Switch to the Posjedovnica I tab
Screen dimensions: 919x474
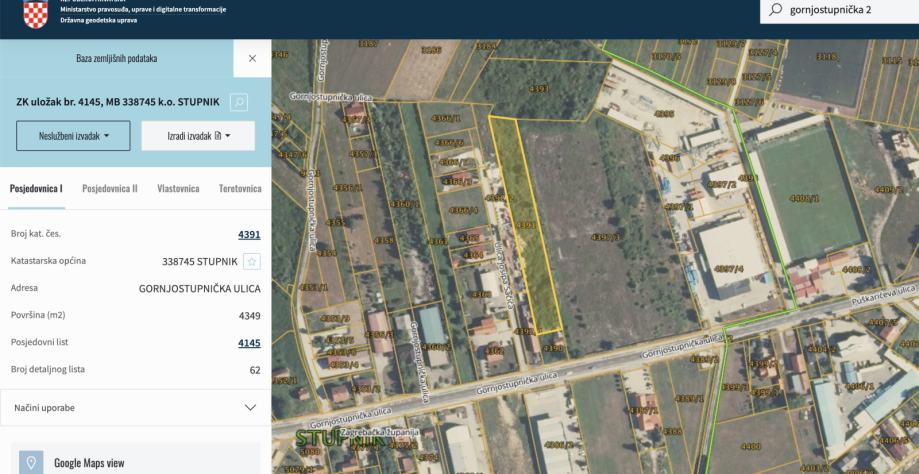pyautogui.click(x=36, y=188)
